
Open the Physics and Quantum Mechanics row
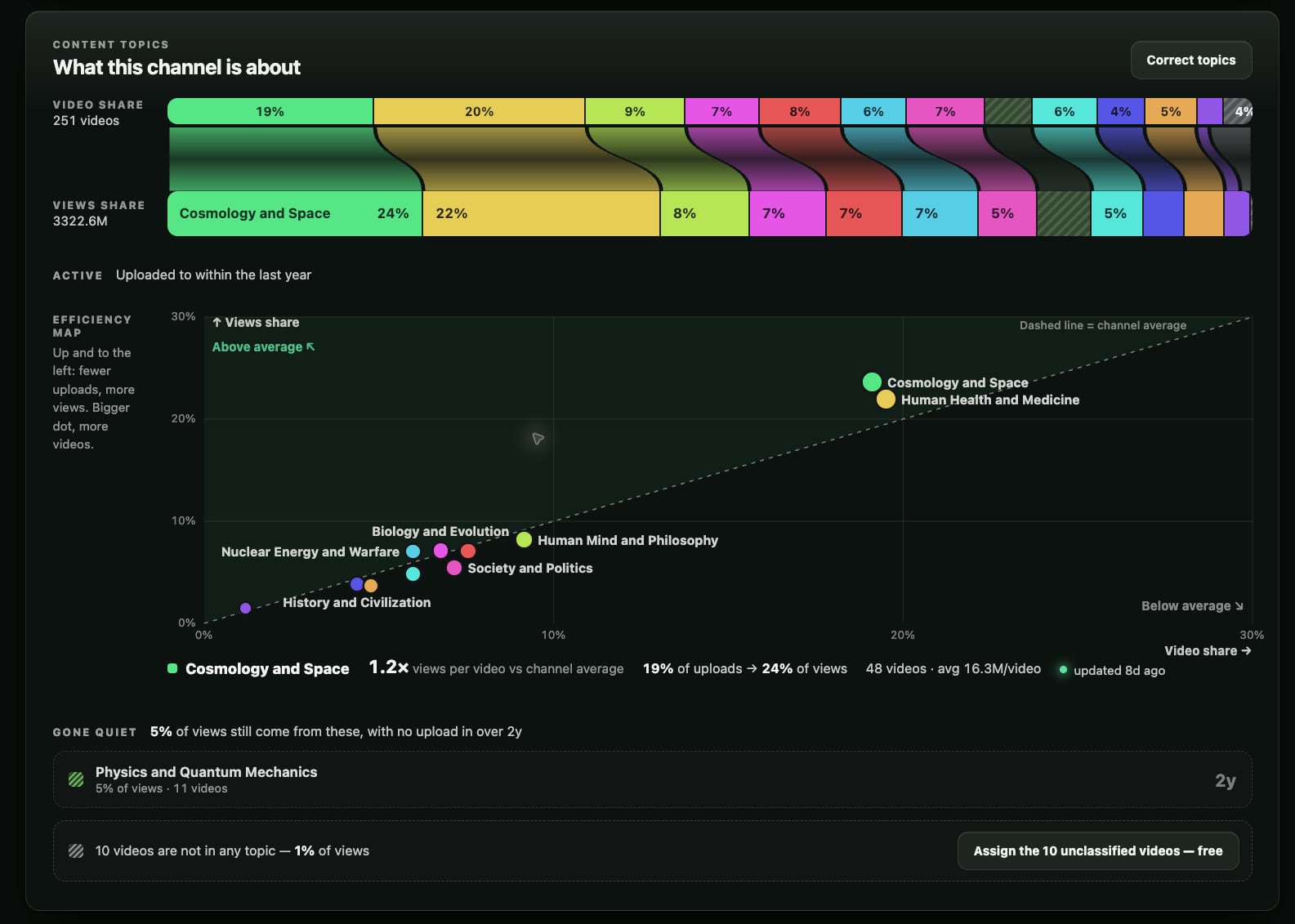click(x=652, y=779)
